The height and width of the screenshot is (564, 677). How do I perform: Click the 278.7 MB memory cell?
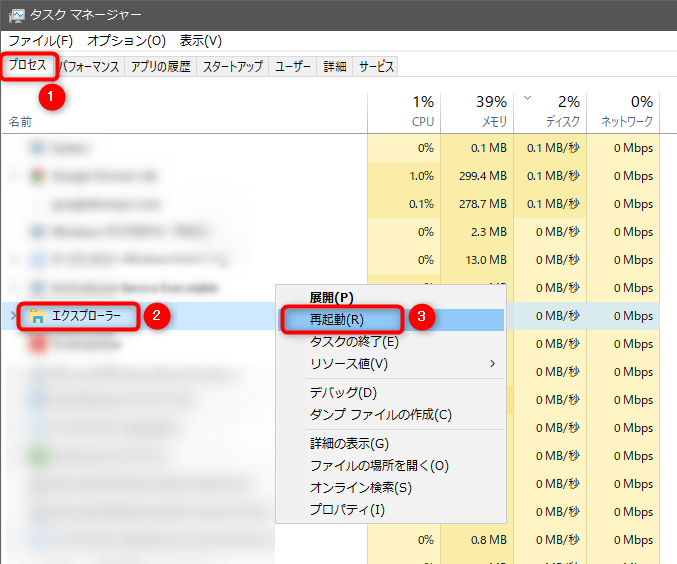point(477,204)
